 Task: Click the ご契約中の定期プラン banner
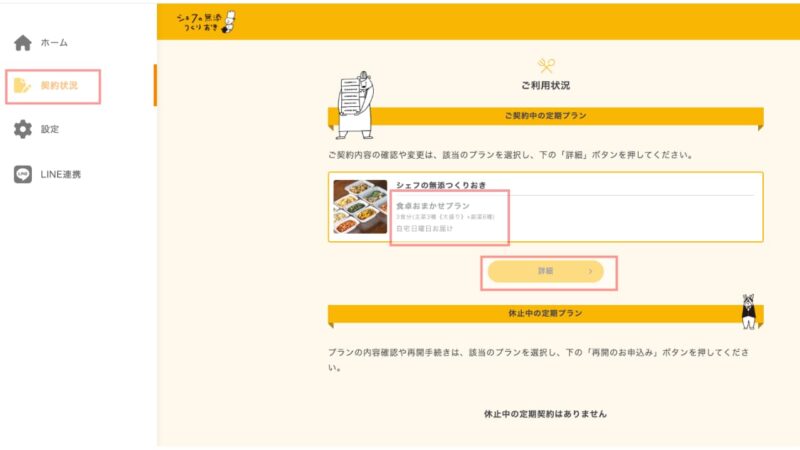(x=545, y=116)
